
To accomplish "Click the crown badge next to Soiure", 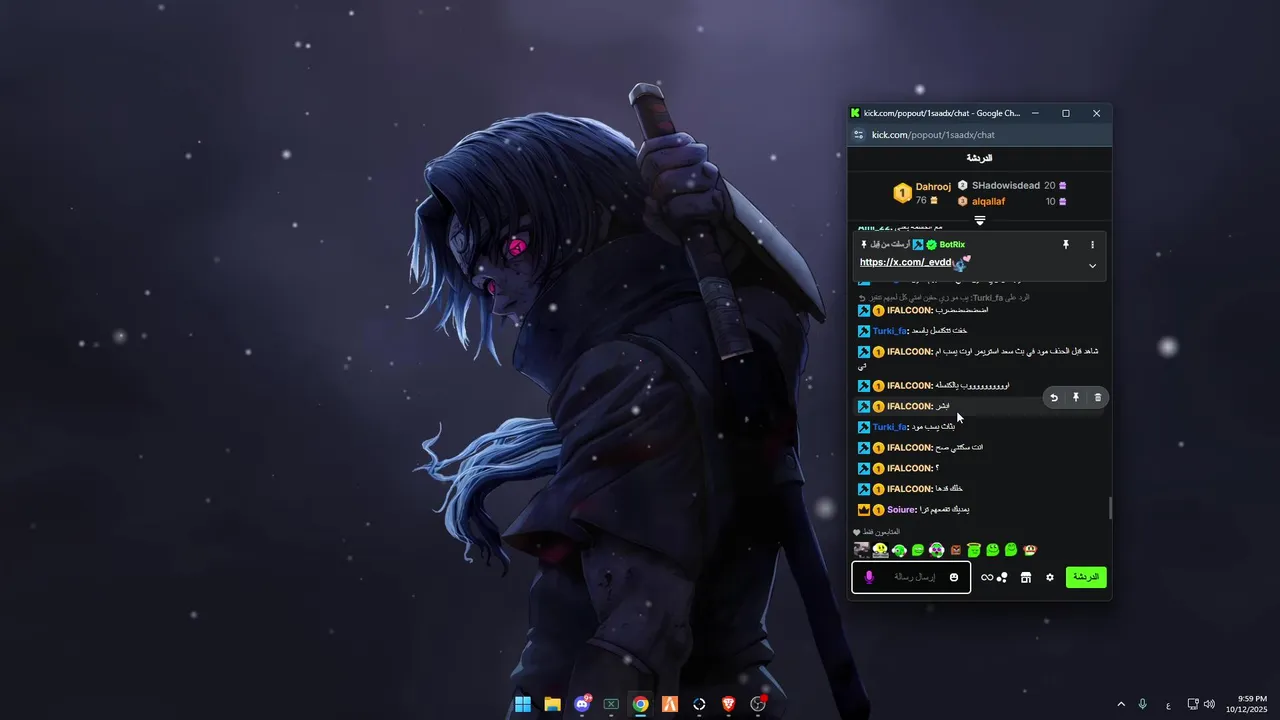I will [x=864, y=510].
